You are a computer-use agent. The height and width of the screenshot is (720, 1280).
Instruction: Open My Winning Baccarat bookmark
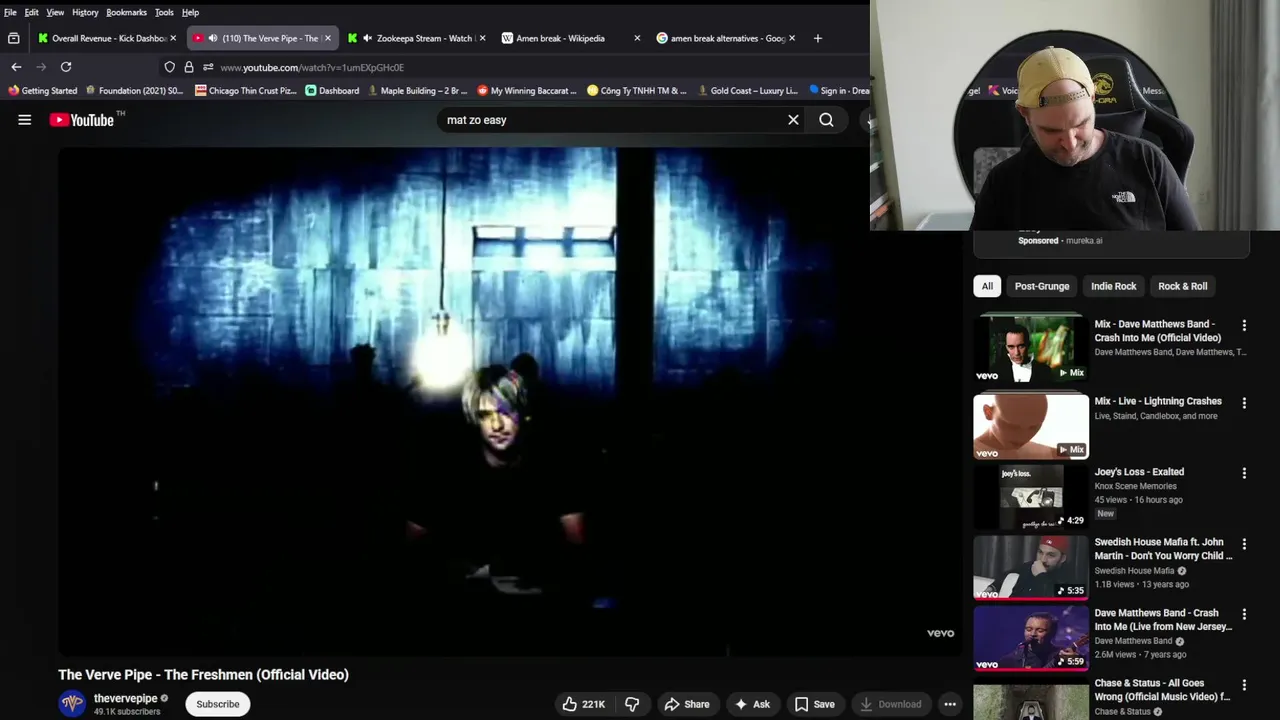(x=527, y=91)
